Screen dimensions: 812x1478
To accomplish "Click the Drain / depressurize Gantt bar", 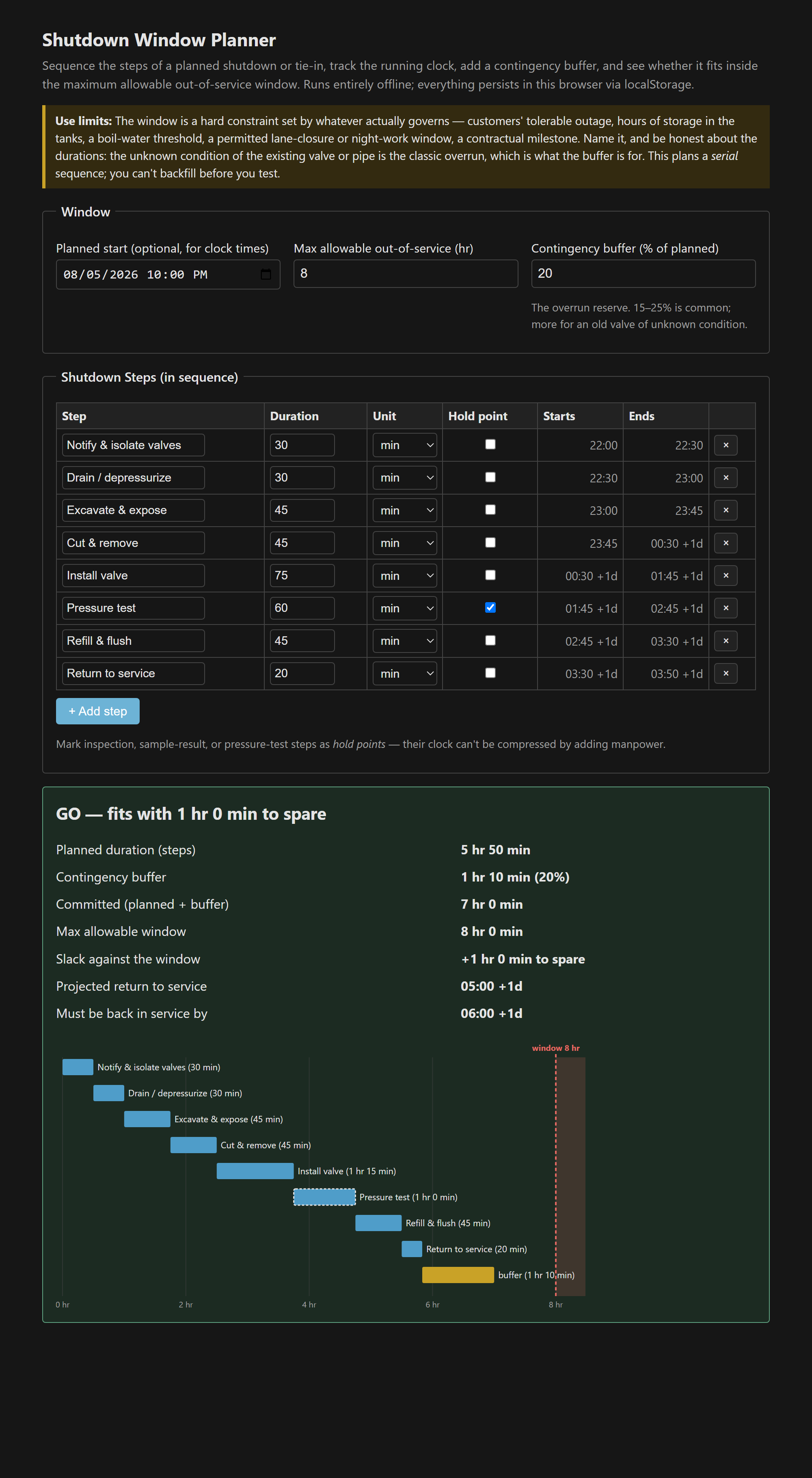I will click(108, 1093).
